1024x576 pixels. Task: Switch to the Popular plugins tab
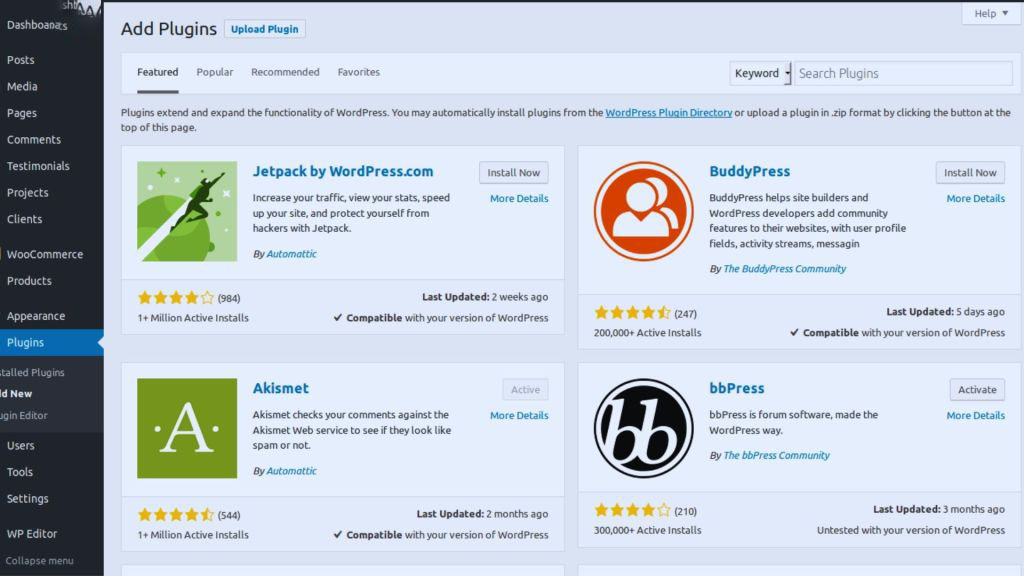pyautogui.click(x=214, y=71)
